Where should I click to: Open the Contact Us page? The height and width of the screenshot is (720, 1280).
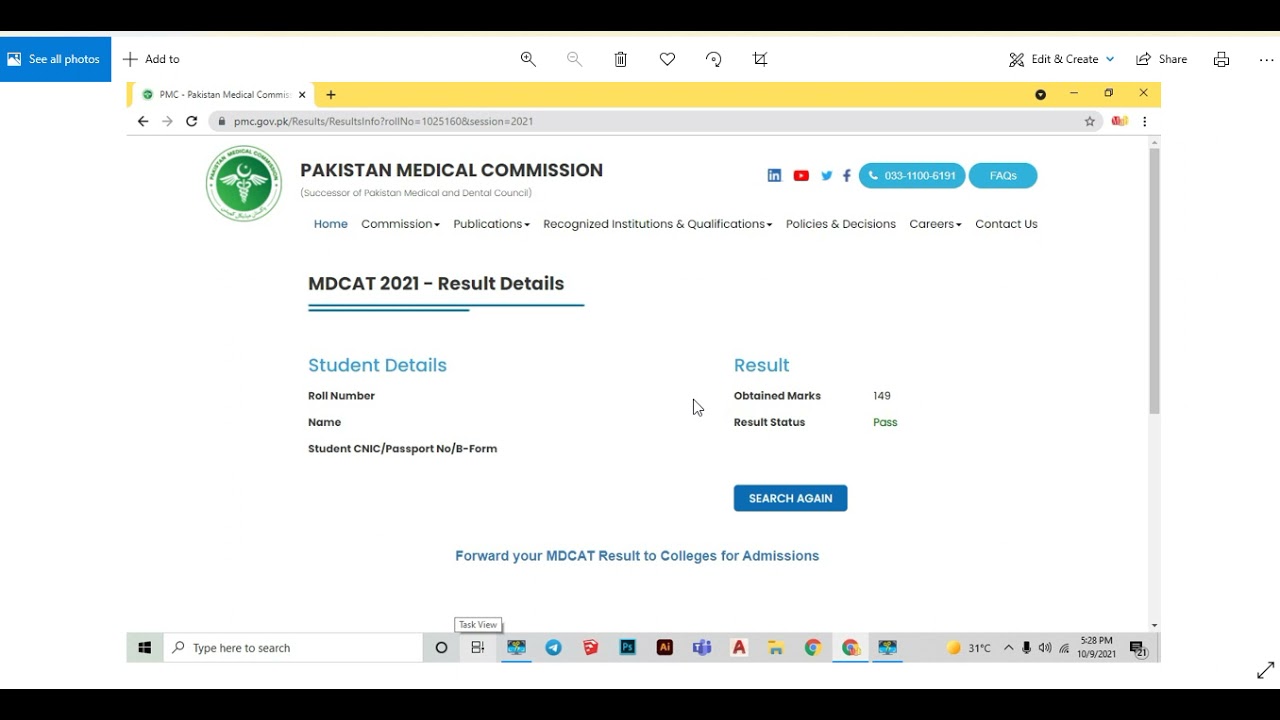coord(1006,224)
